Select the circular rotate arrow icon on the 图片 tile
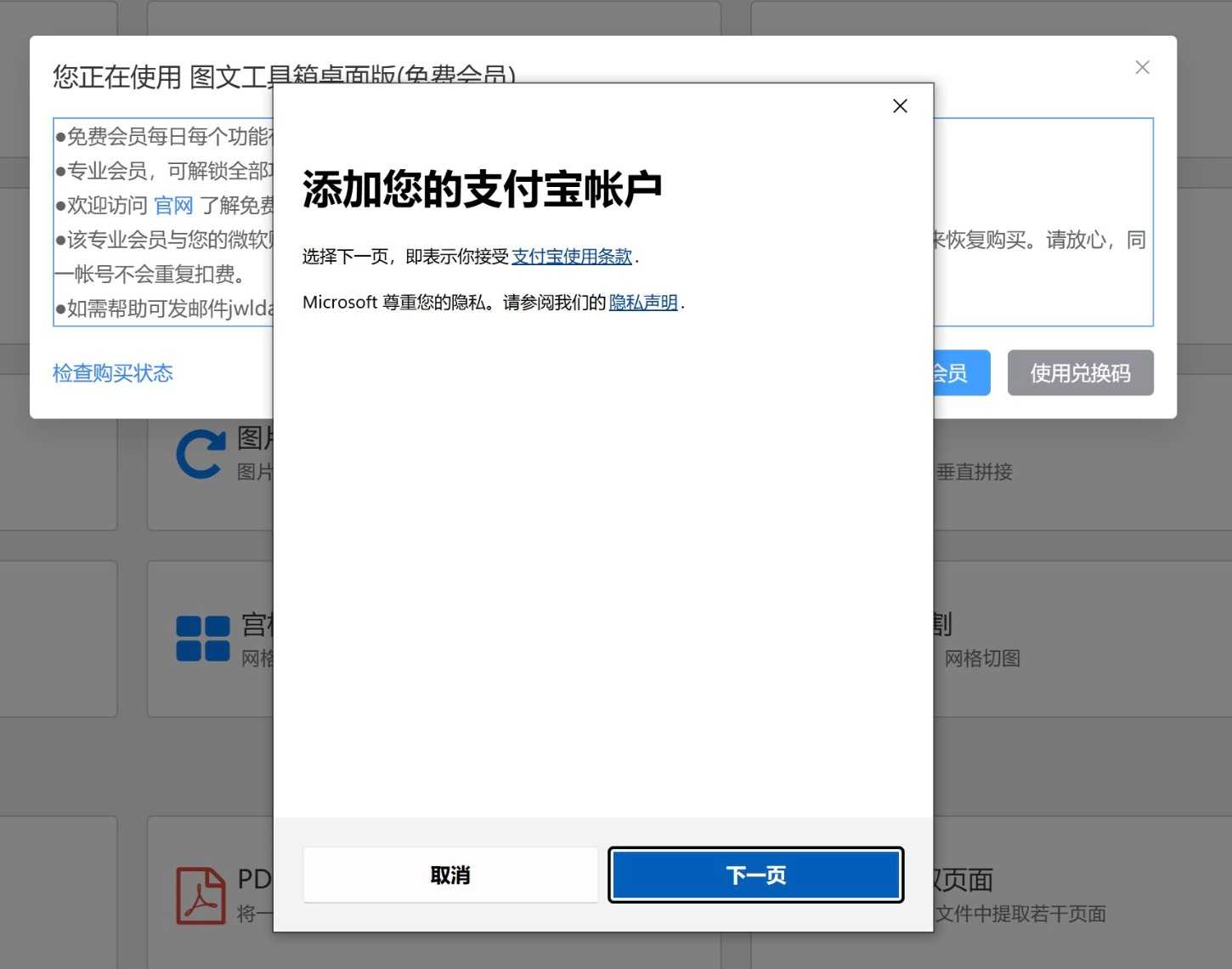The image size is (1232, 969). 201,454
